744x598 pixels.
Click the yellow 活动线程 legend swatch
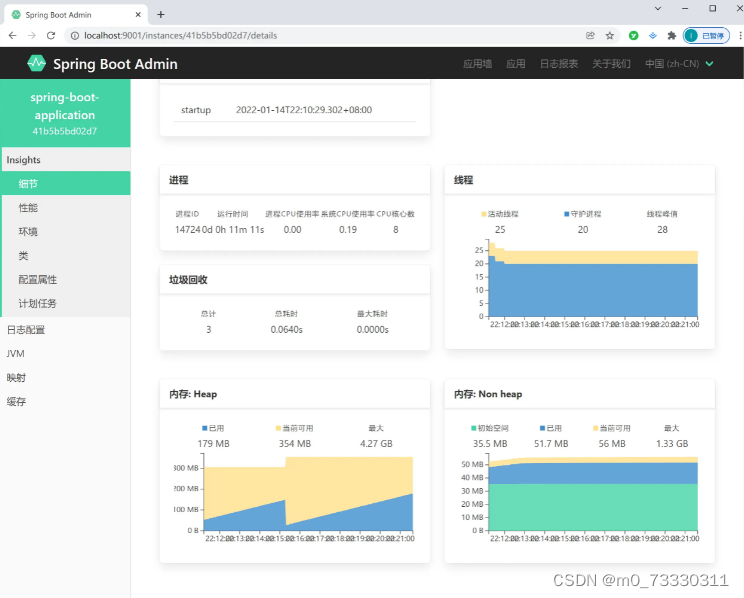[x=484, y=214]
